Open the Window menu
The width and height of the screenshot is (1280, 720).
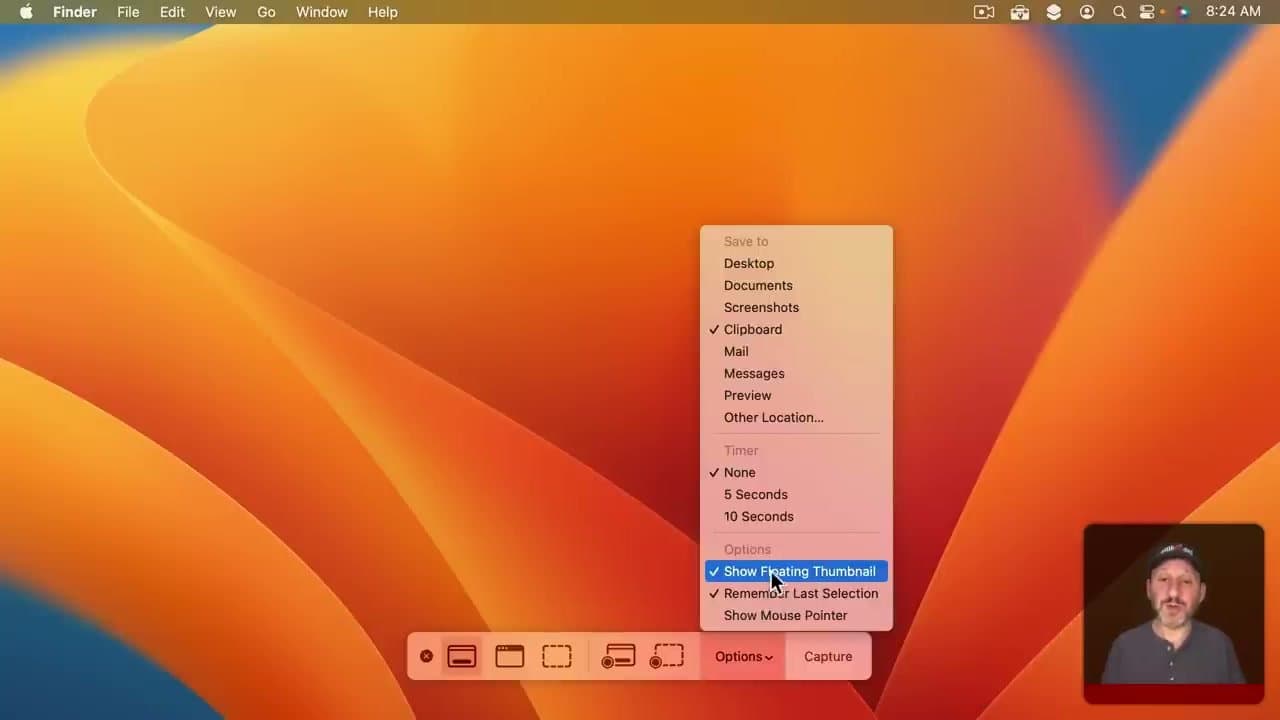322,12
